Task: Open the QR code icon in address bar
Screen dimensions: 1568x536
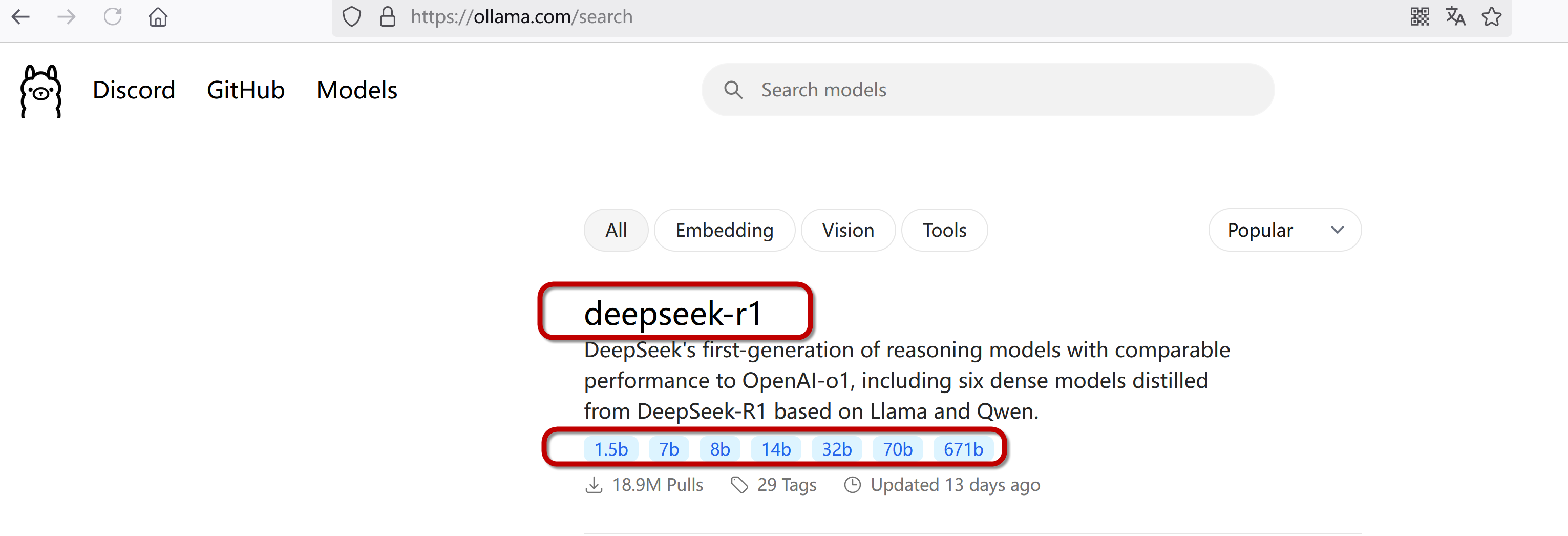Action: point(1420,16)
